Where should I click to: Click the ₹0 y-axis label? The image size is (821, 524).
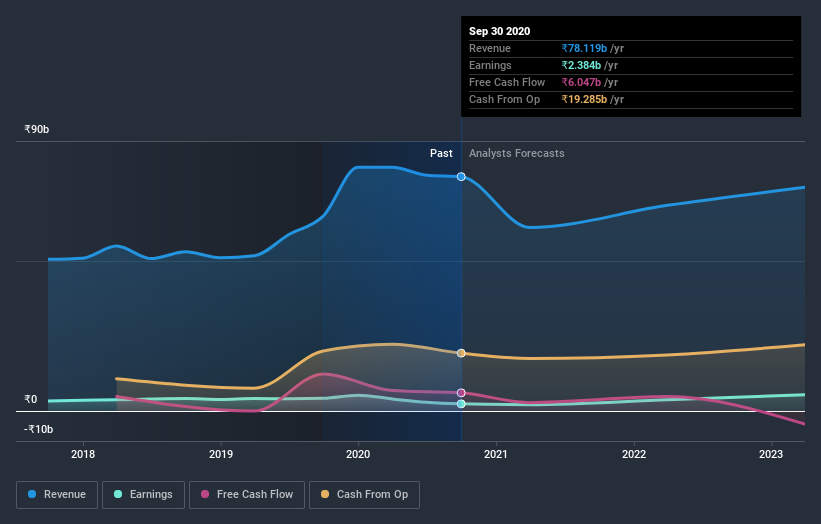(x=31, y=399)
